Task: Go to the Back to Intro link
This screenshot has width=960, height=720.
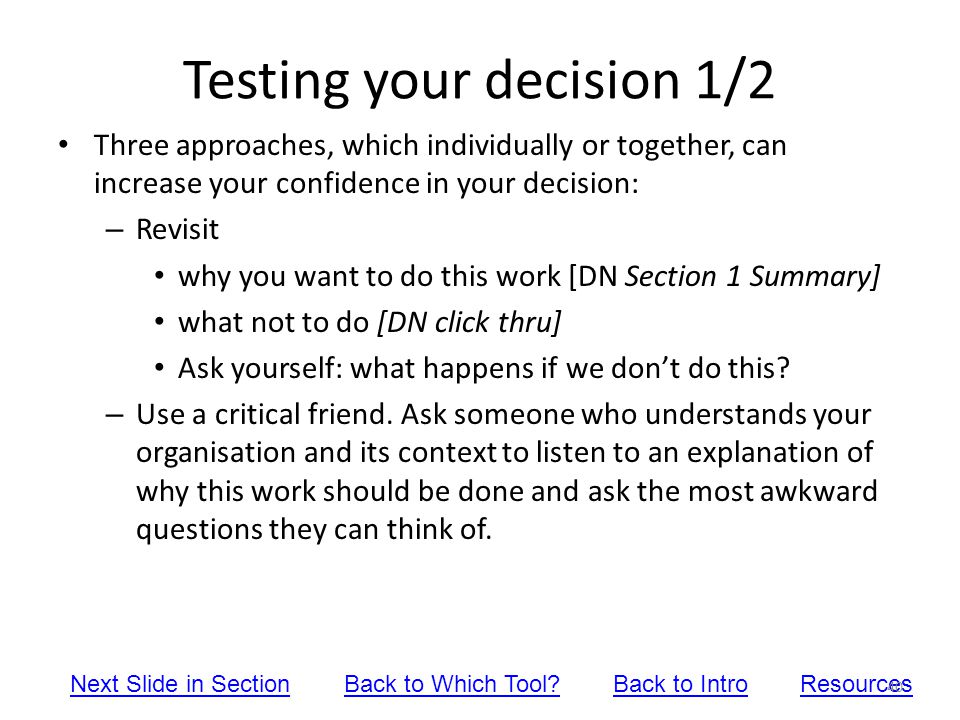Action: point(680,684)
